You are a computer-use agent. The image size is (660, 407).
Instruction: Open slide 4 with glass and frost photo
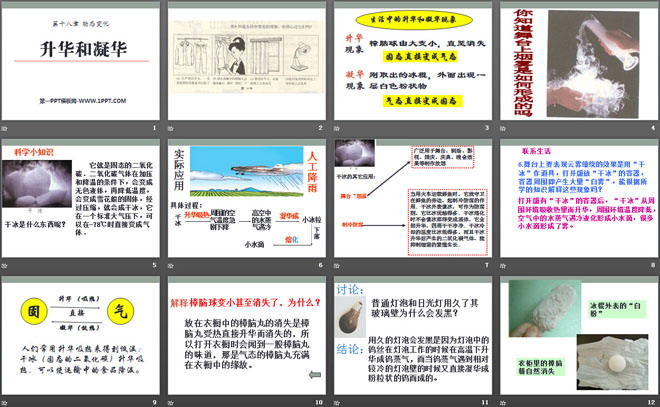click(576, 62)
